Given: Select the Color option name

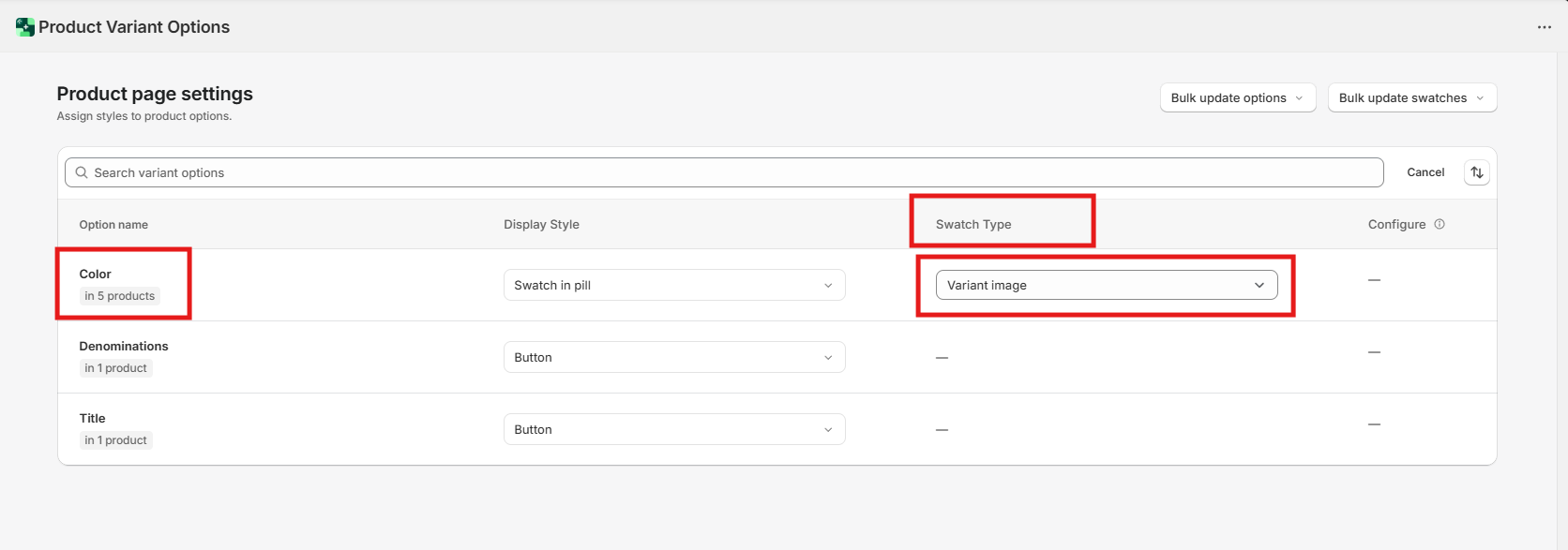Looking at the screenshot, I should pyautogui.click(x=95, y=274).
